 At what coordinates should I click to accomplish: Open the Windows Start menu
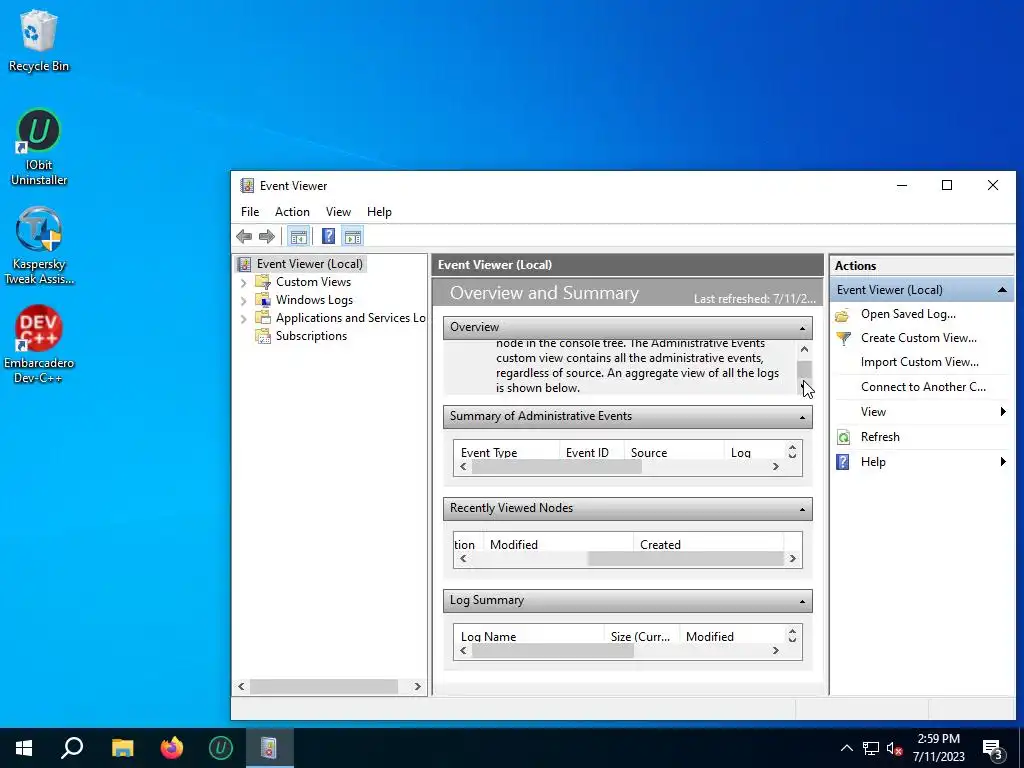(24, 748)
